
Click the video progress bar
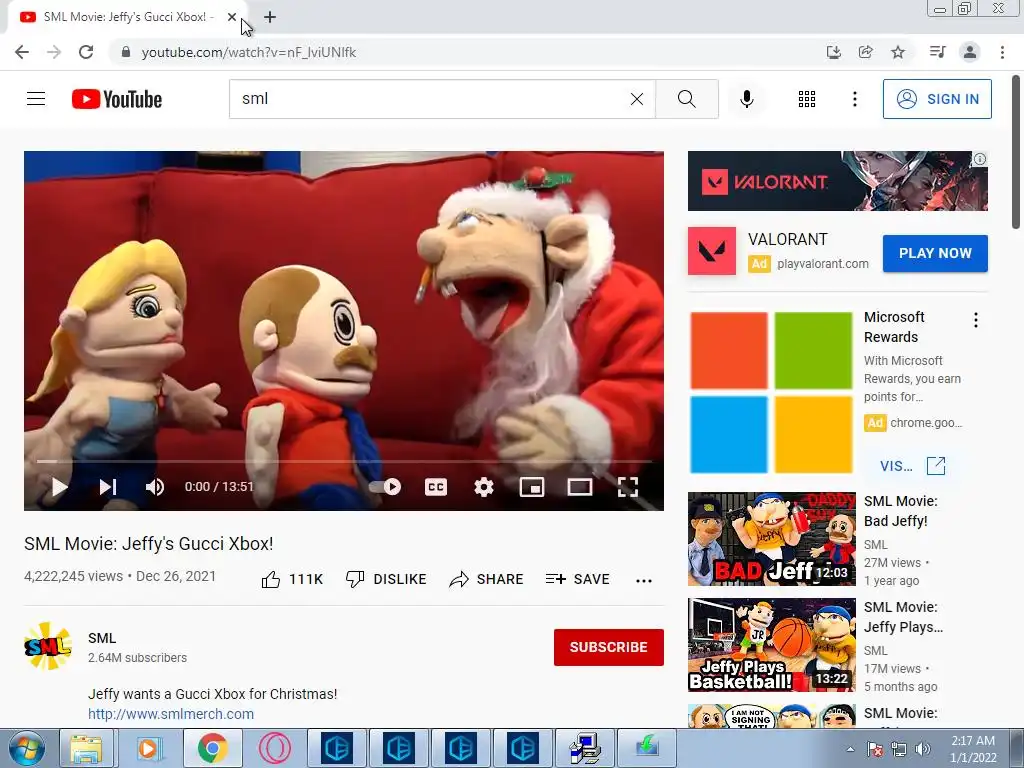click(344, 461)
